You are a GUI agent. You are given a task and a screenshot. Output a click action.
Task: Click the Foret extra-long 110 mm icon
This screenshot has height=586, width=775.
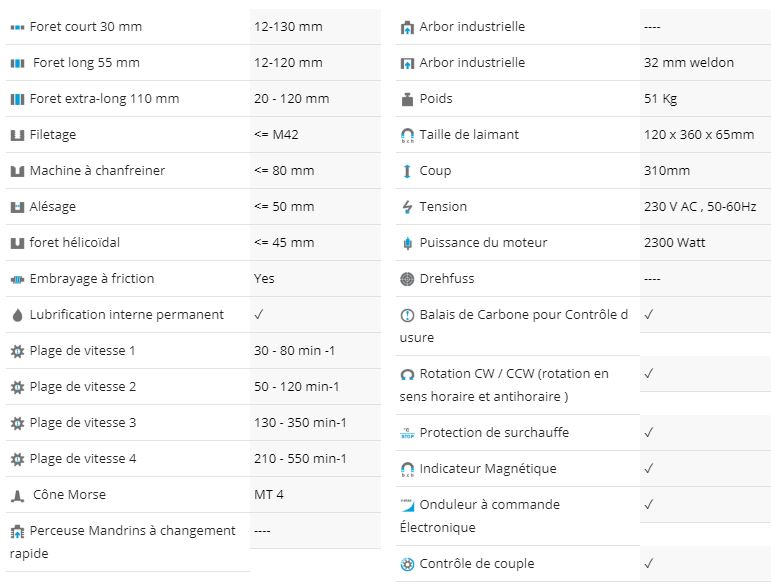17,99
